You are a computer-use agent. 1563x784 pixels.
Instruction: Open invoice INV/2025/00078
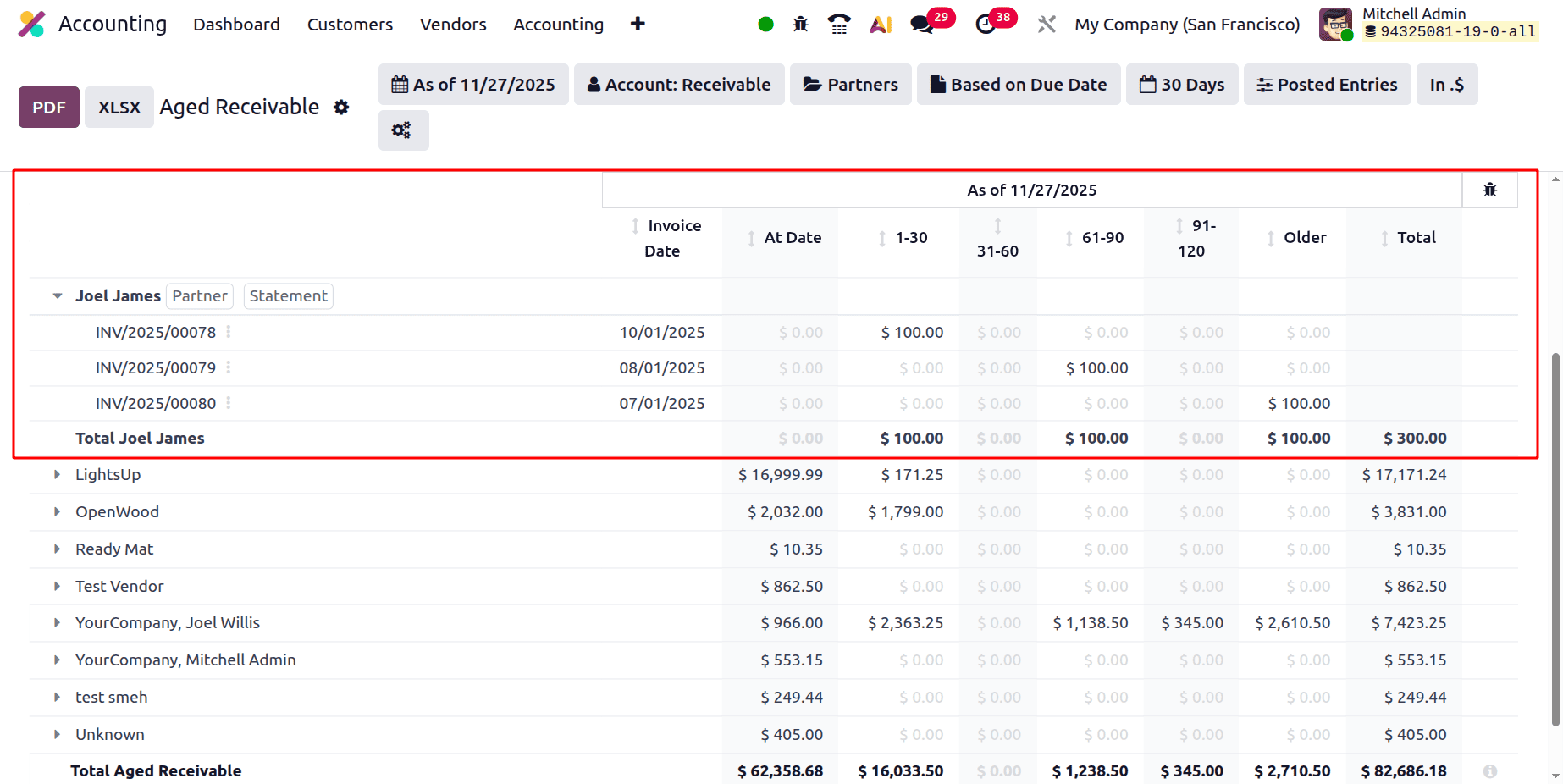[x=156, y=333]
